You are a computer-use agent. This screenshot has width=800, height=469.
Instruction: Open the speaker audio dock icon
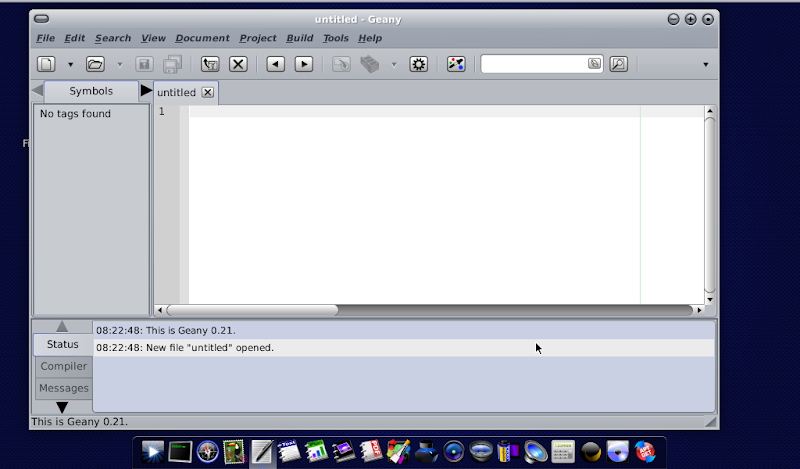[535, 452]
